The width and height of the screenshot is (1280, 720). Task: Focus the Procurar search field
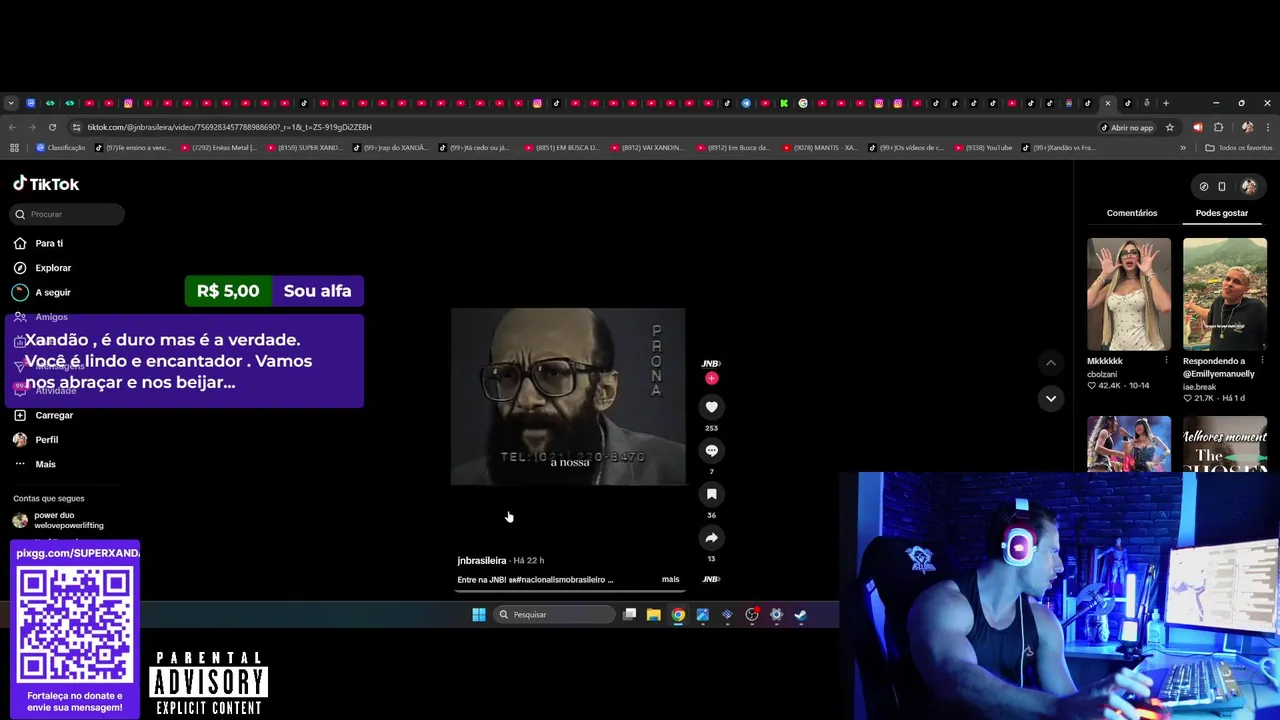point(68,214)
